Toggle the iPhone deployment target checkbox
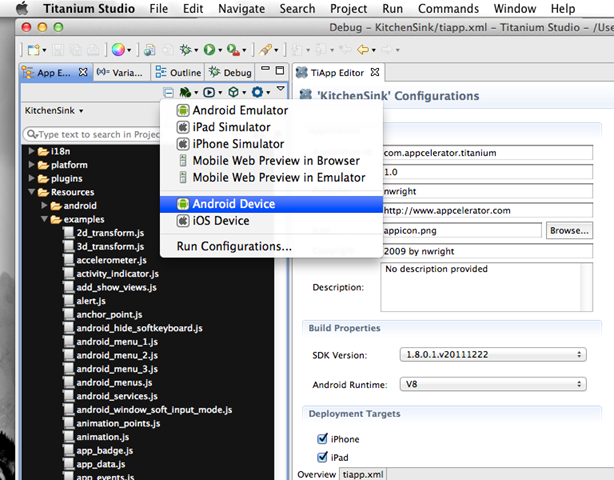This screenshot has width=614, height=480. pyautogui.click(x=323, y=439)
